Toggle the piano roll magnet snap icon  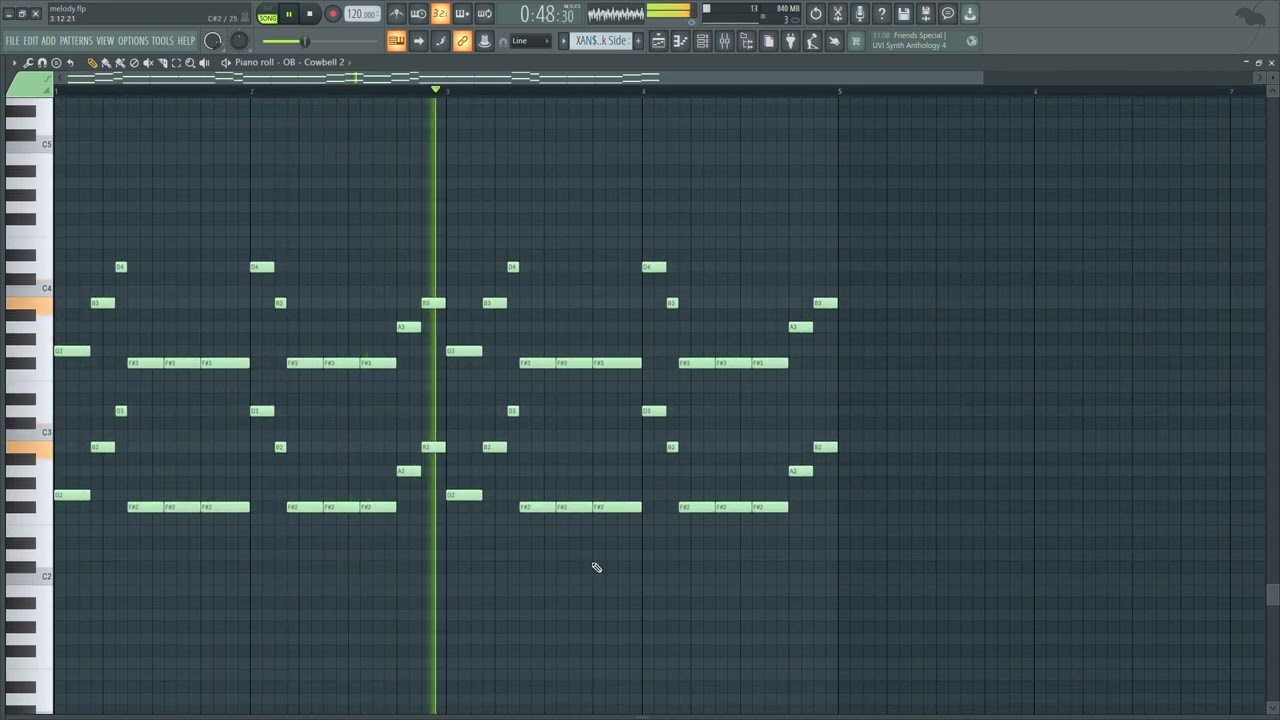coord(42,63)
